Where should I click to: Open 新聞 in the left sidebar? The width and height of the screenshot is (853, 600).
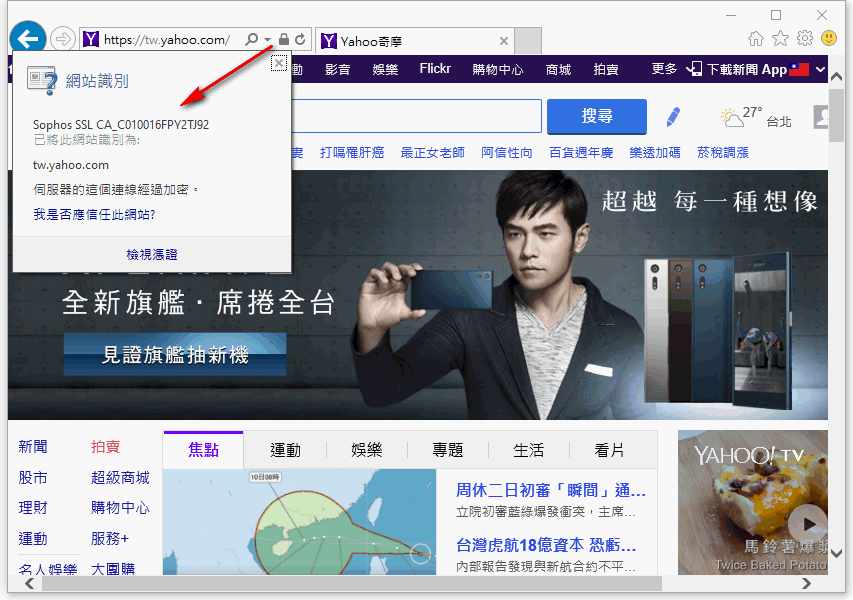pyautogui.click(x=33, y=447)
